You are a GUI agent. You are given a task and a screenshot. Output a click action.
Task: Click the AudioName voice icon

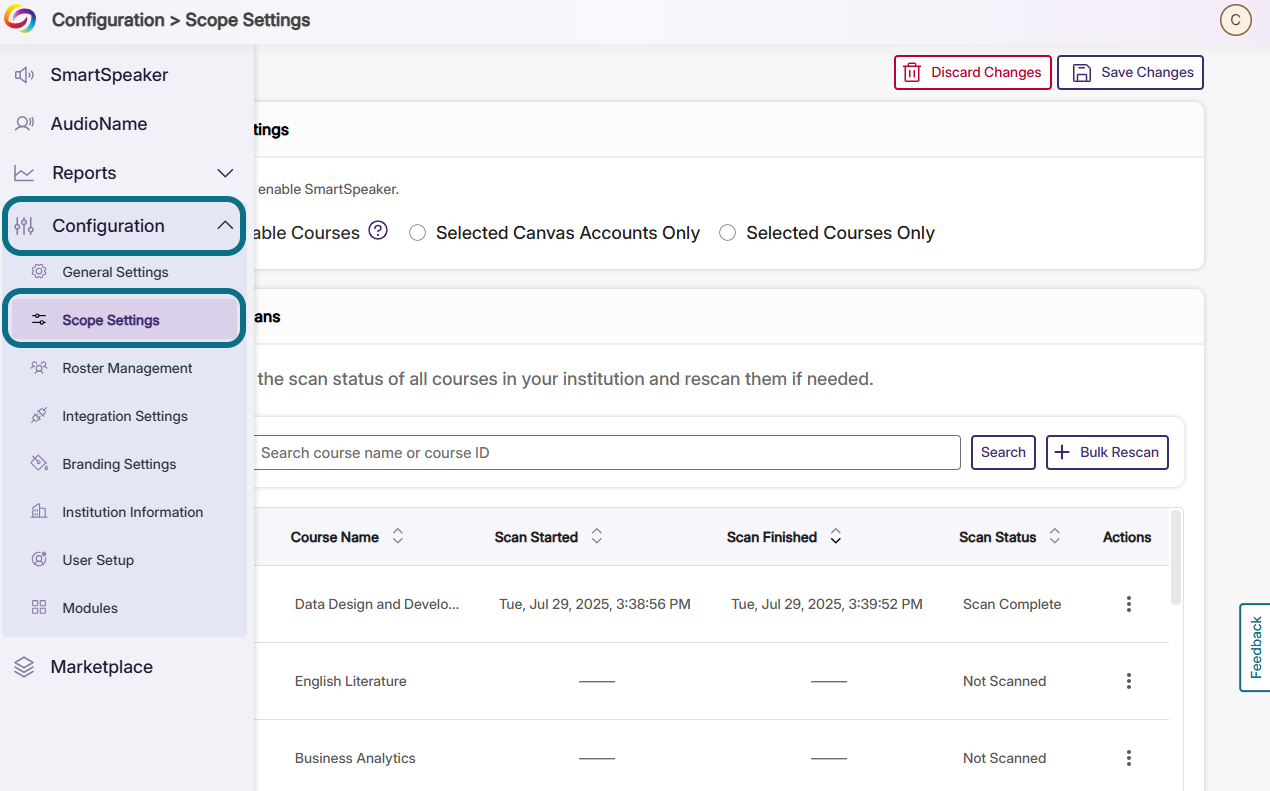[25, 124]
